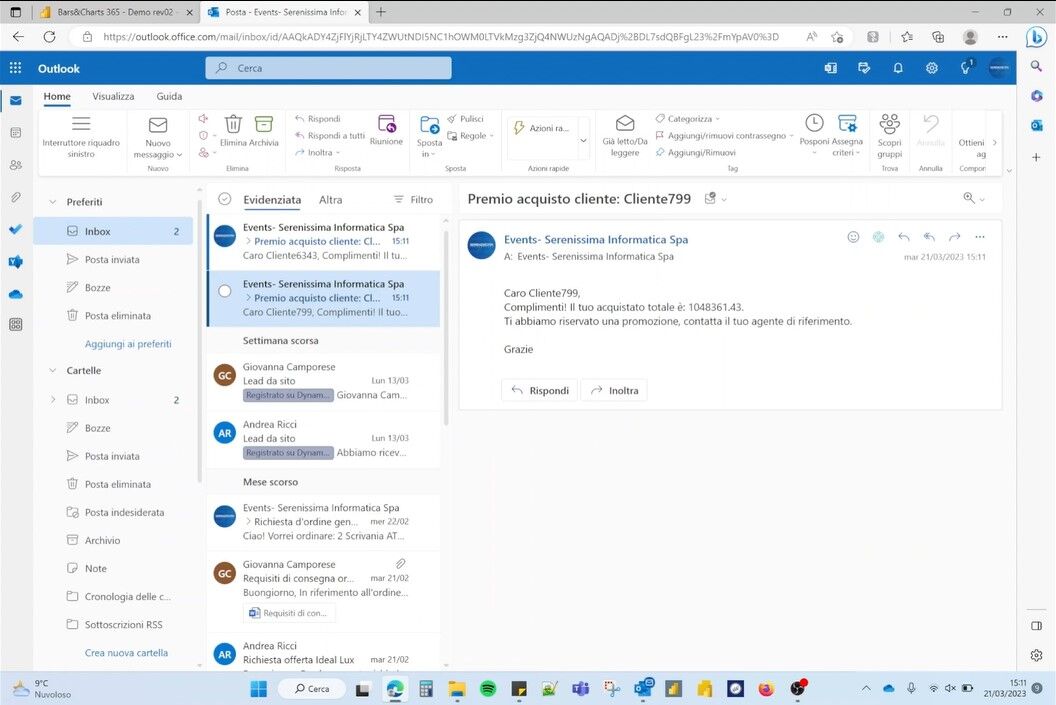The width and height of the screenshot is (1056, 705).
Task: Collapse the Preferiti folder group
Action: click(52, 202)
